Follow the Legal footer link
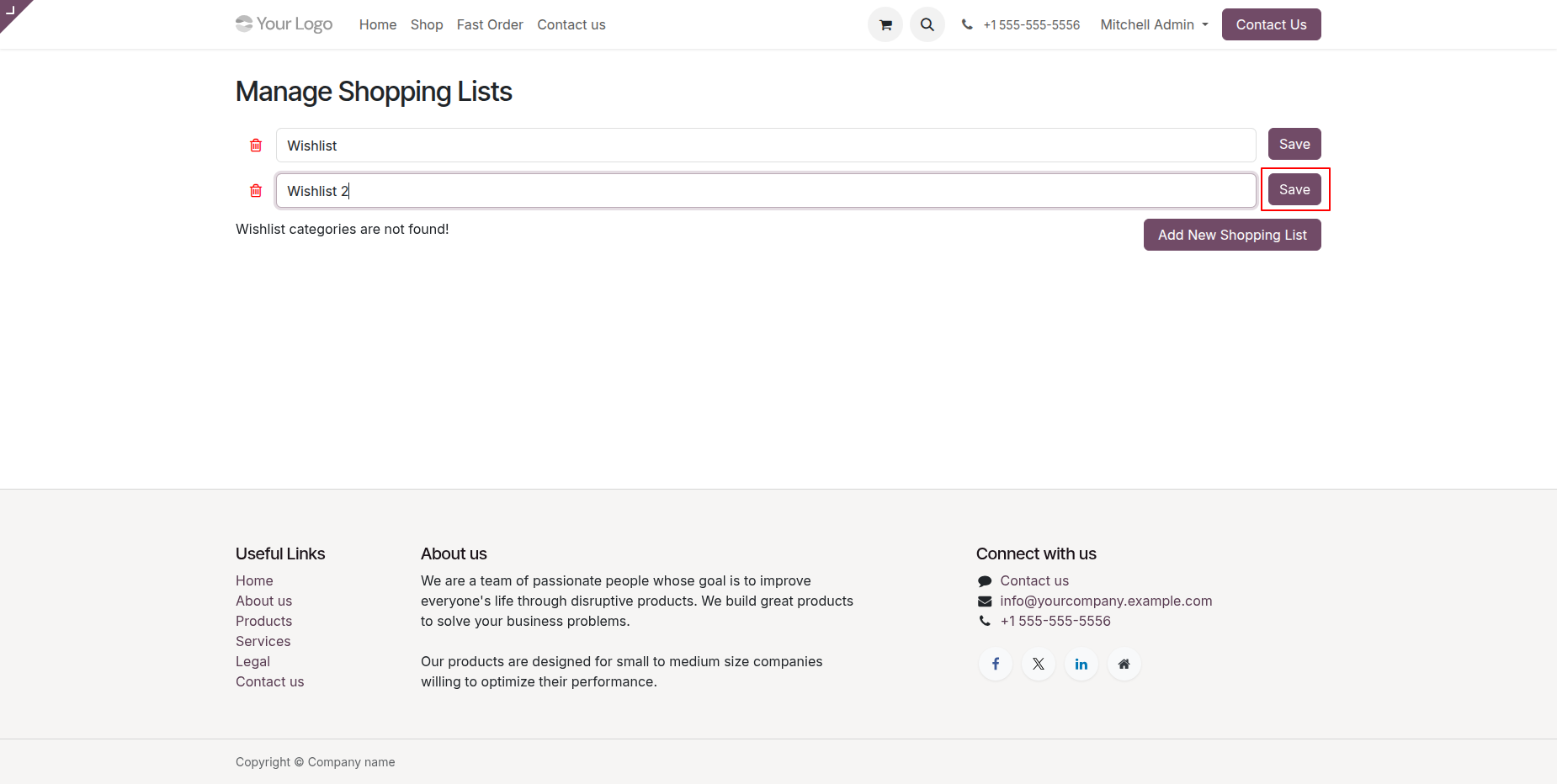Screen dimensions: 1557x784 pyautogui.click(x=252, y=661)
